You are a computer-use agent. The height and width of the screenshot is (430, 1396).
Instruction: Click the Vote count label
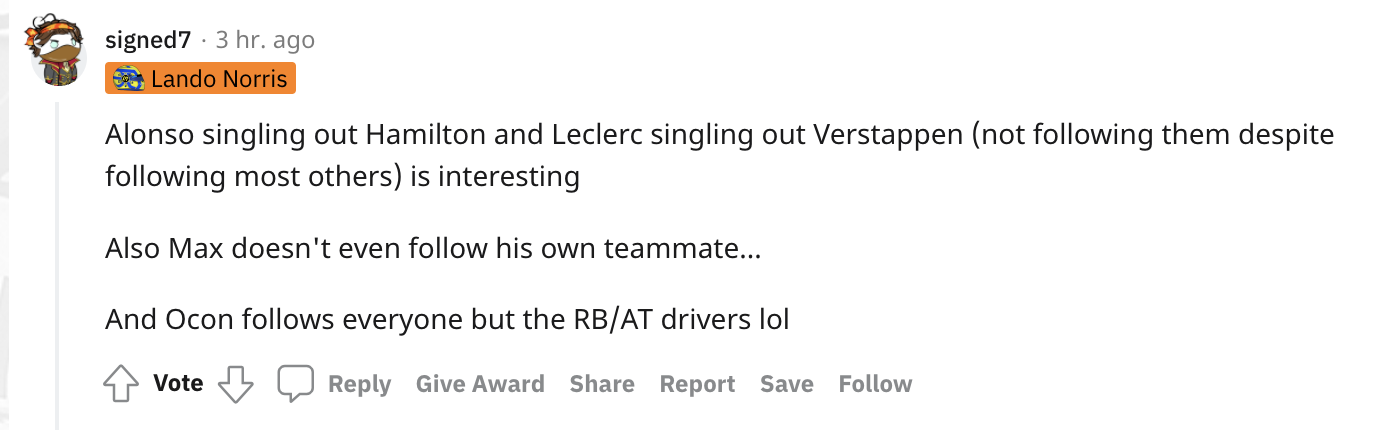coord(178,383)
